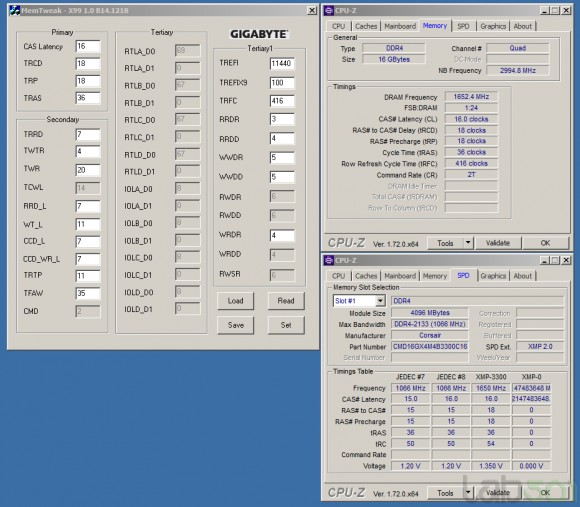Open About tab in SPD window

click(522, 276)
